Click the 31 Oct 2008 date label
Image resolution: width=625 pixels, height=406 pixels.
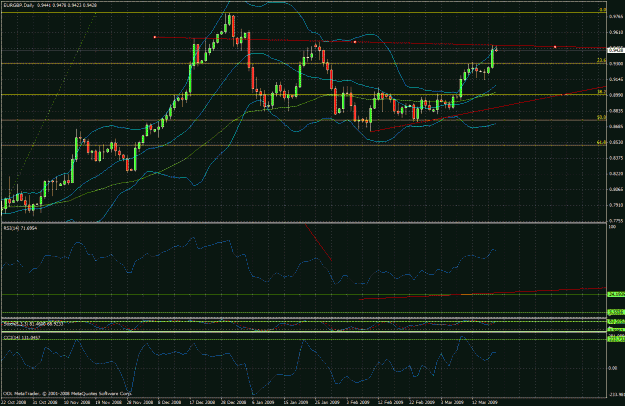coord(45,402)
